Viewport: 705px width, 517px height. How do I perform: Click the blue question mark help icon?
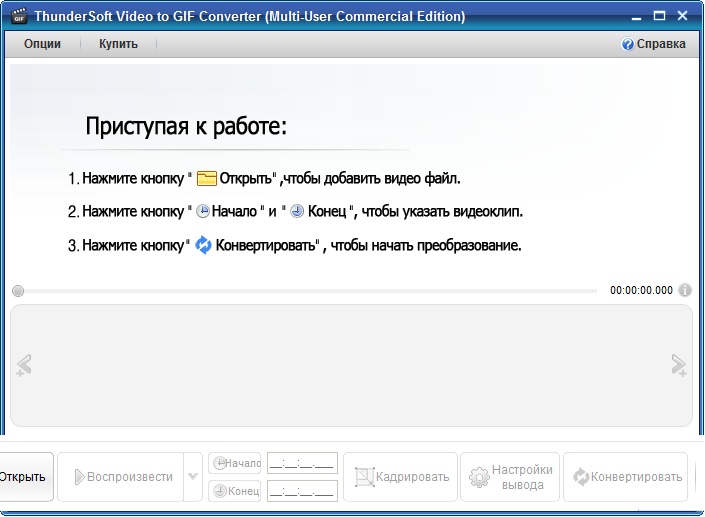627,44
